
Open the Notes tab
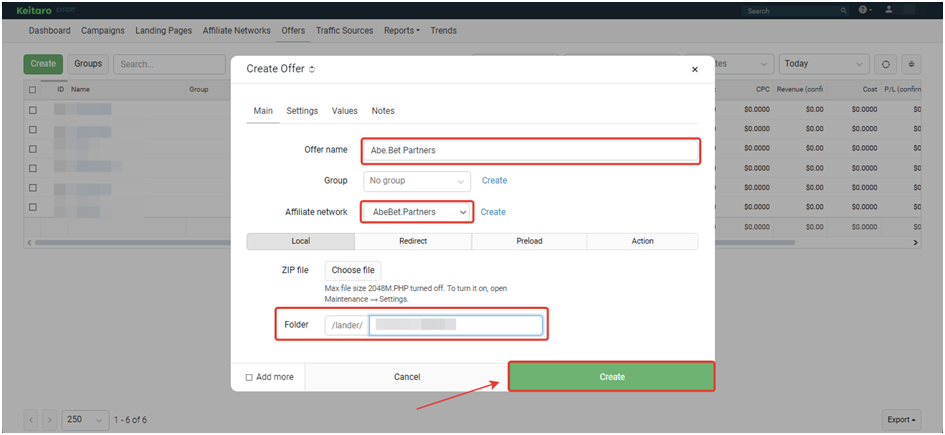[383, 111]
